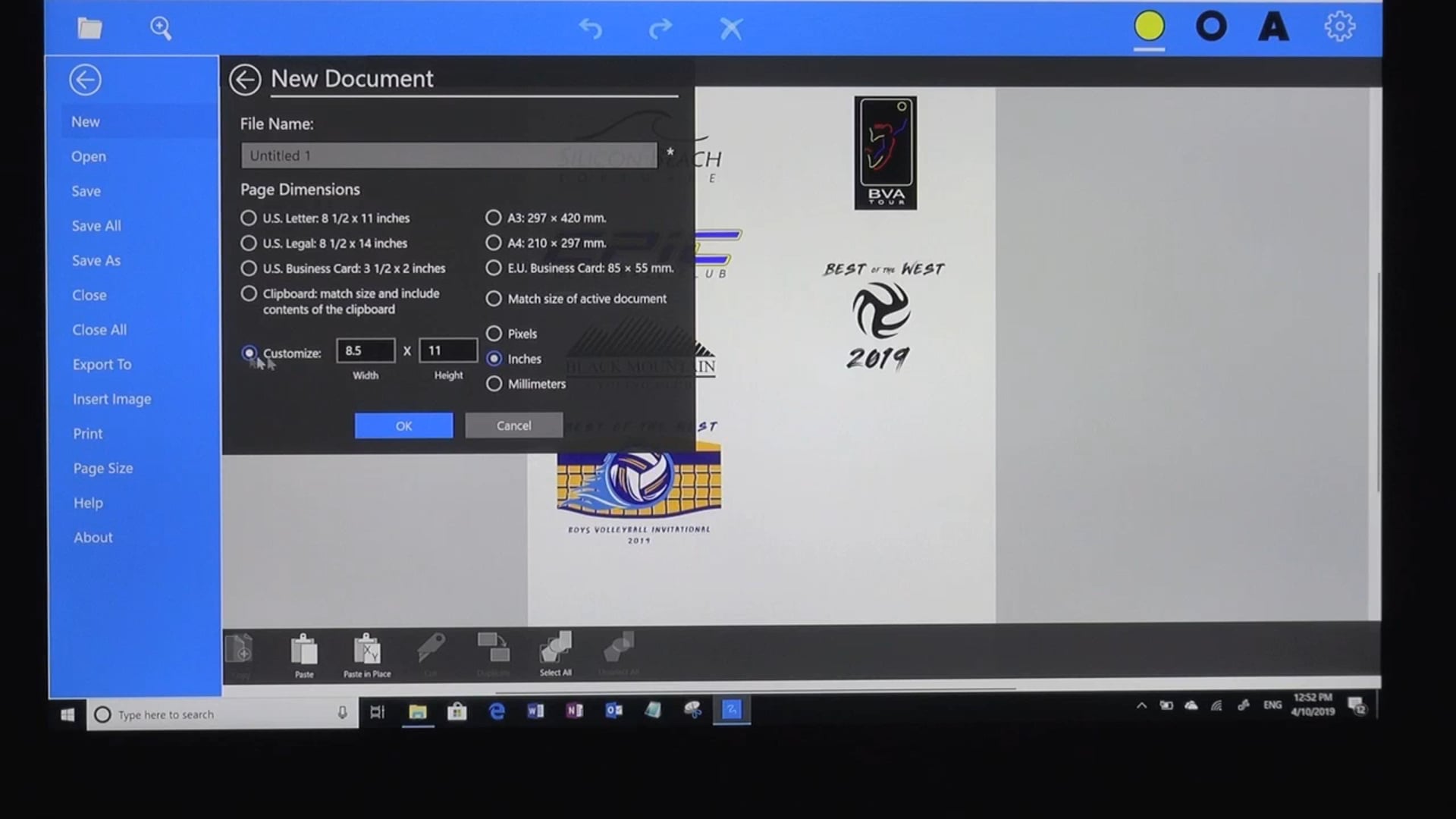The image size is (1456, 819).
Task: Choose Save As in sidebar
Action: (96, 260)
